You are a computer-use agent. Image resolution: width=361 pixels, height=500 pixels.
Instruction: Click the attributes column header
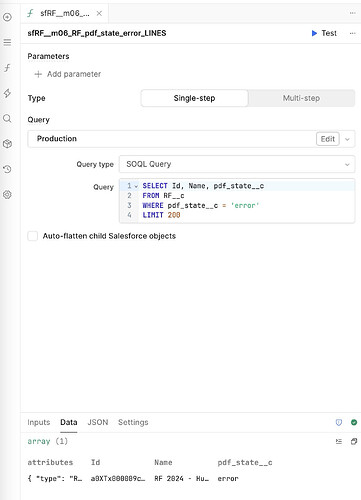coord(50,462)
